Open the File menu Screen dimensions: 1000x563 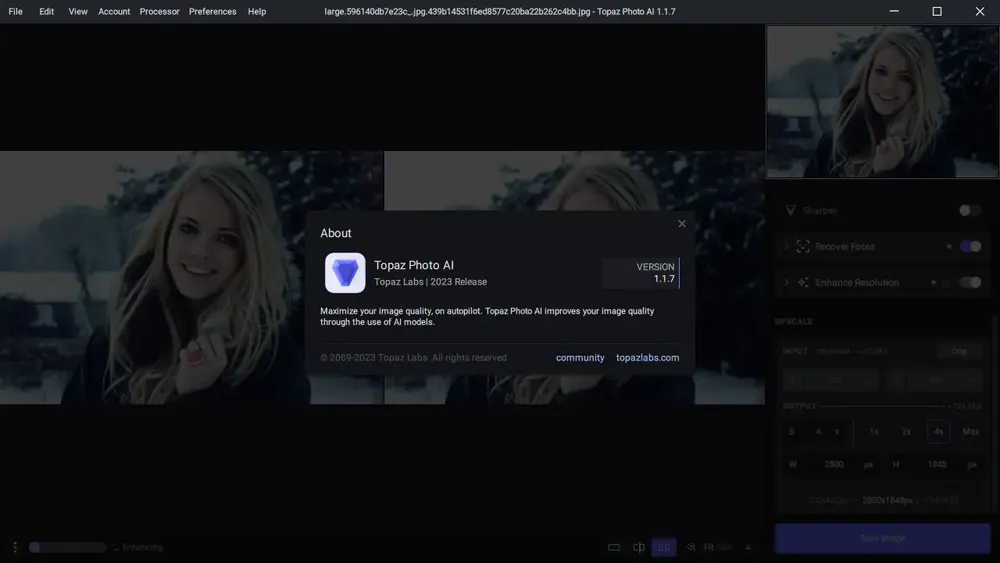pos(15,11)
